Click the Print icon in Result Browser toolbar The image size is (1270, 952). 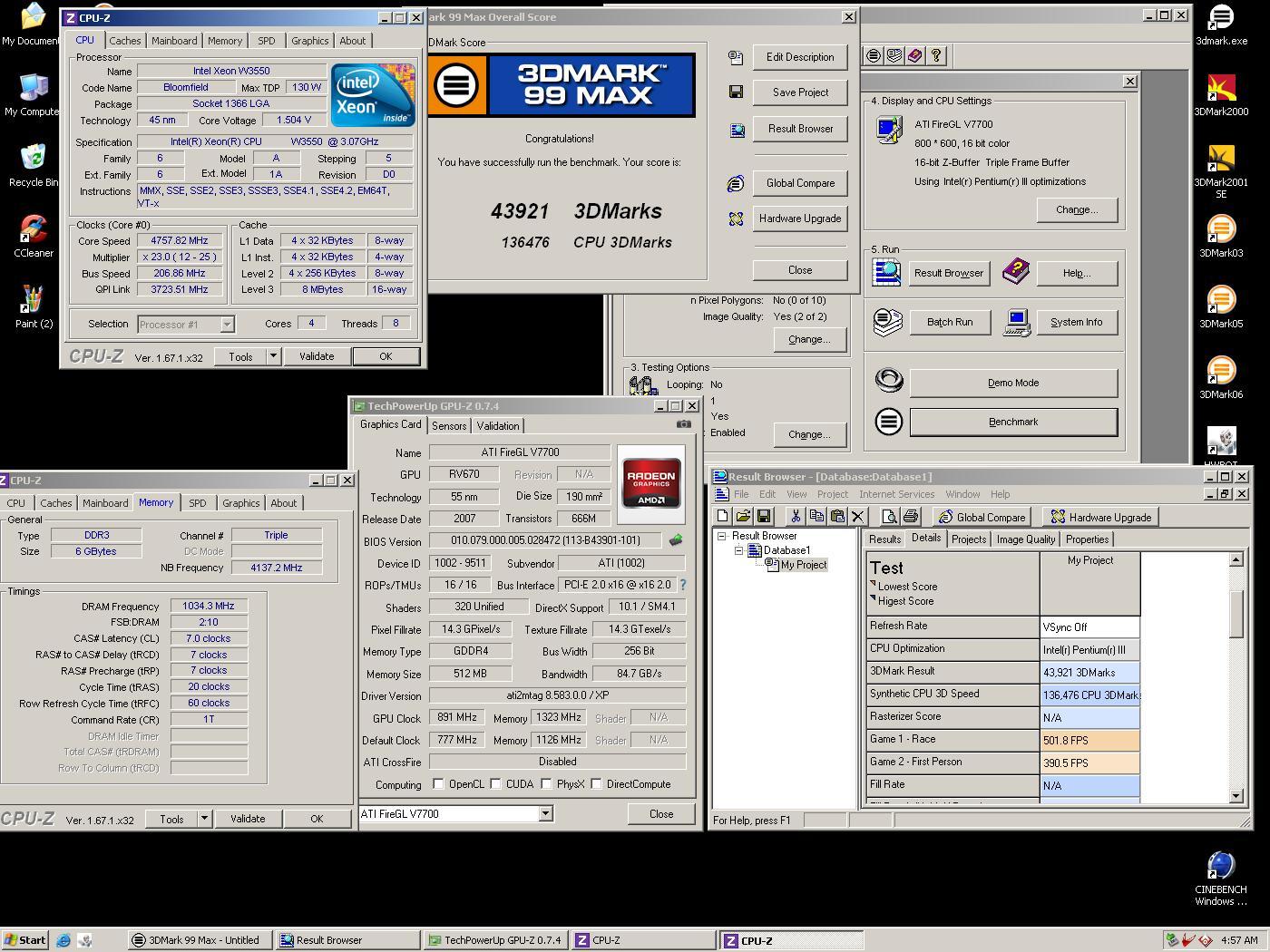coord(911,517)
